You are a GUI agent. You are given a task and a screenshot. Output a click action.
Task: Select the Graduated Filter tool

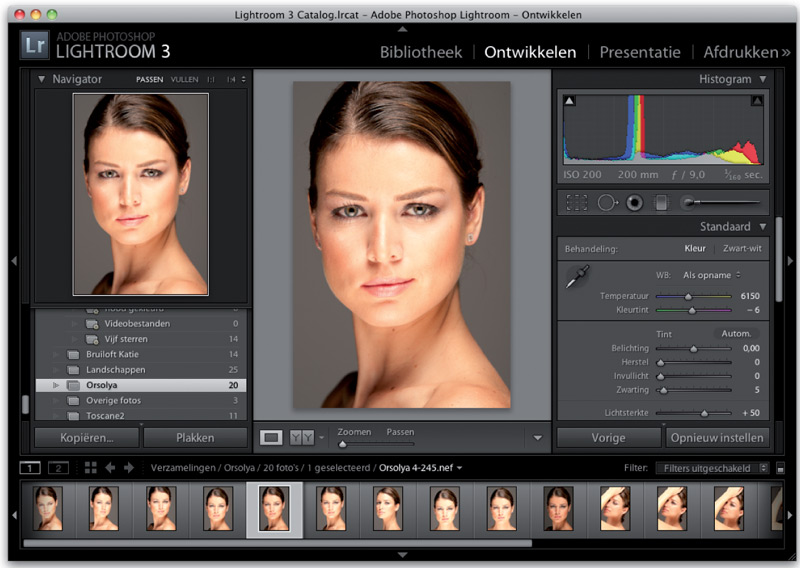coord(660,202)
